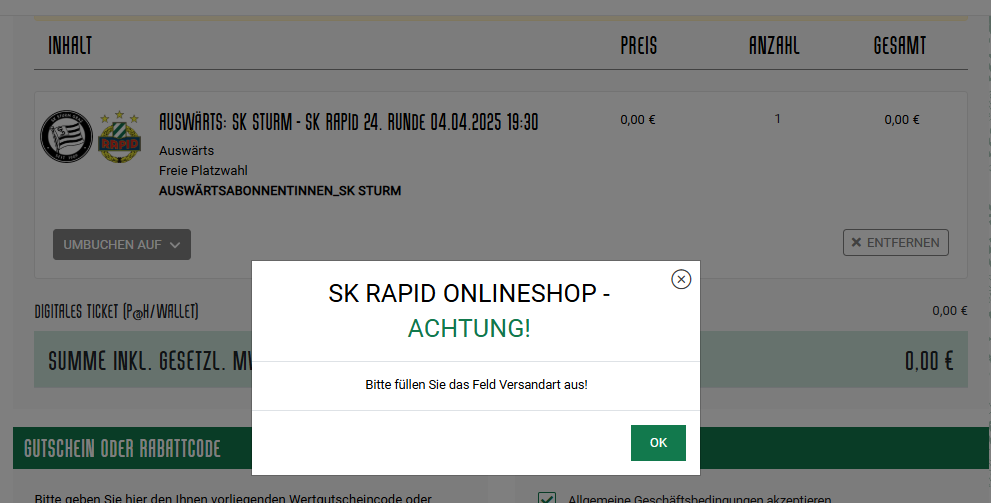The width and height of the screenshot is (991, 503).
Task: Click the green ACHTUNG! heading
Action: (469, 329)
